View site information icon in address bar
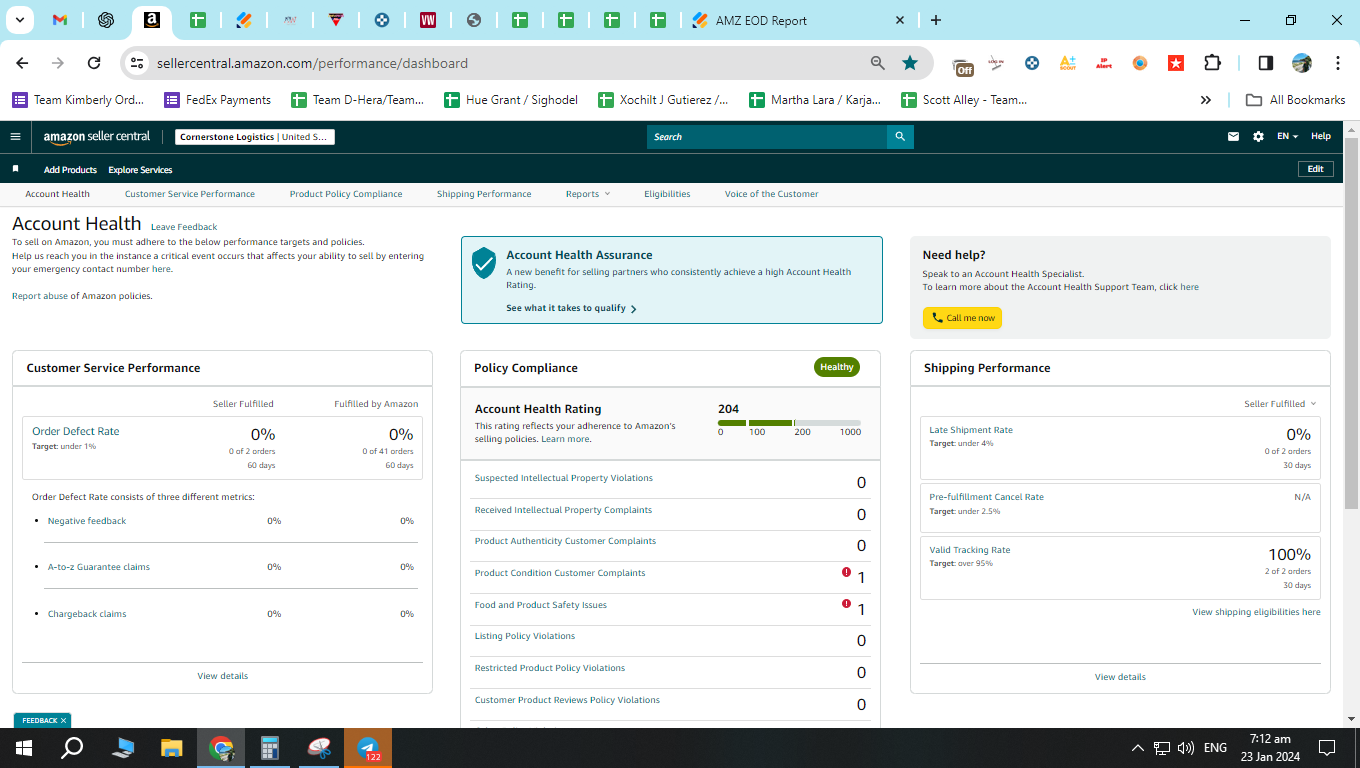Screen dimensions: 1360x768 point(137,63)
